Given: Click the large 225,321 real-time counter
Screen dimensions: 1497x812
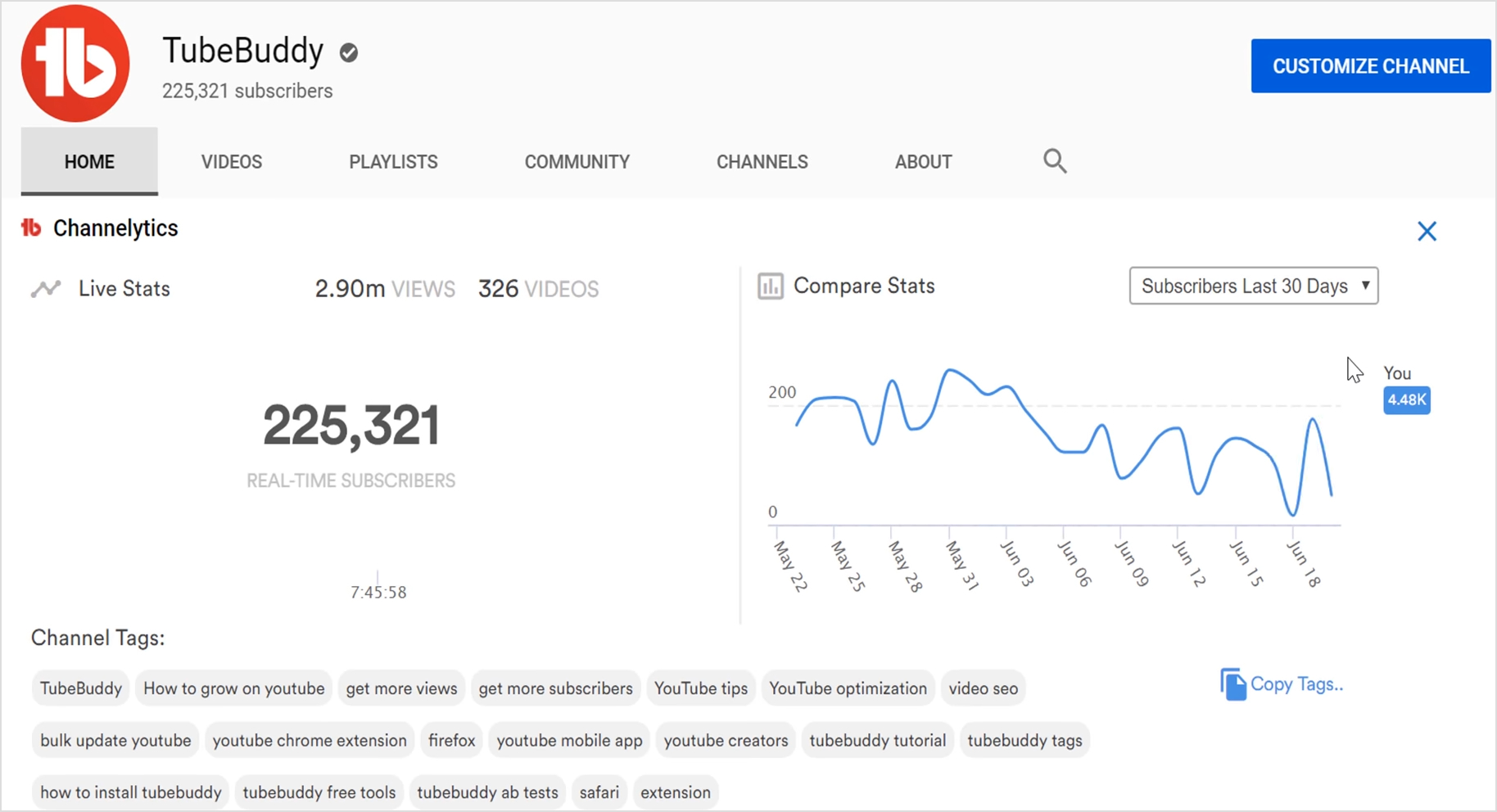Looking at the screenshot, I should click(351, 426).
